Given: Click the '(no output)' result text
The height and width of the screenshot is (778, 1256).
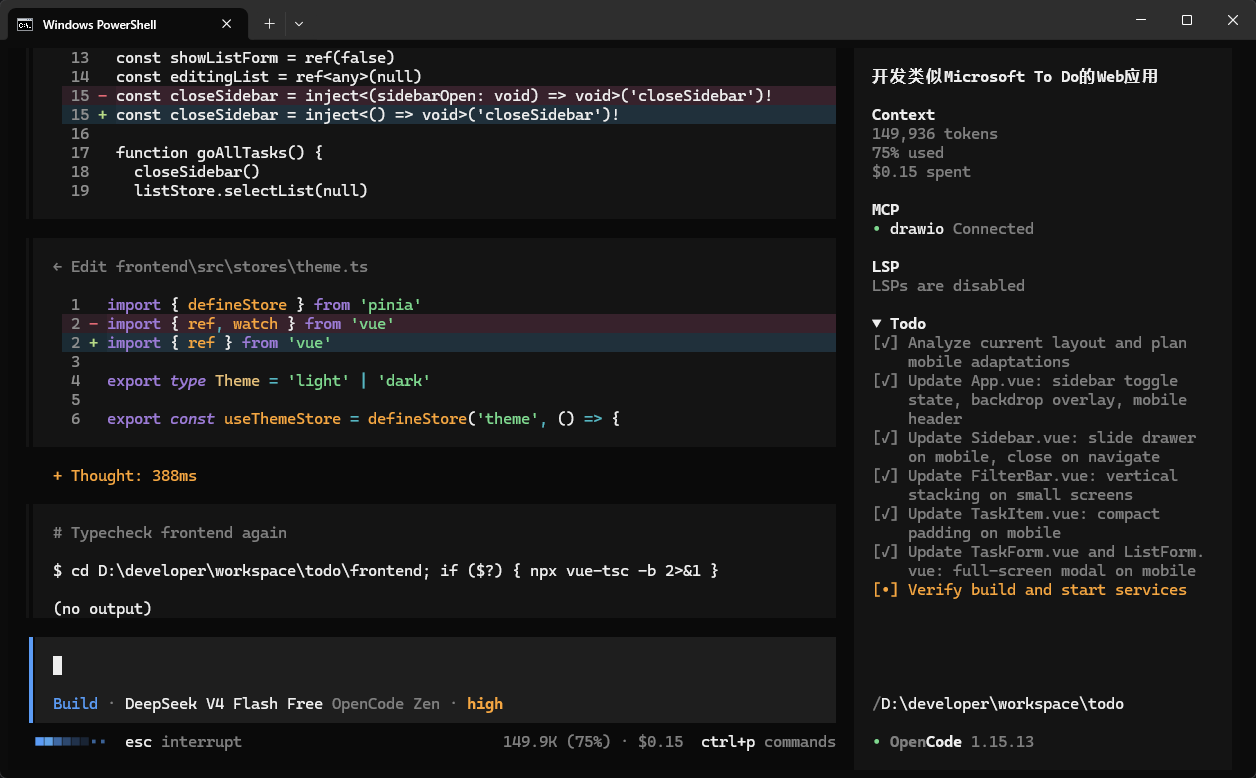Looking at the screenshot, I should (102, 609).
